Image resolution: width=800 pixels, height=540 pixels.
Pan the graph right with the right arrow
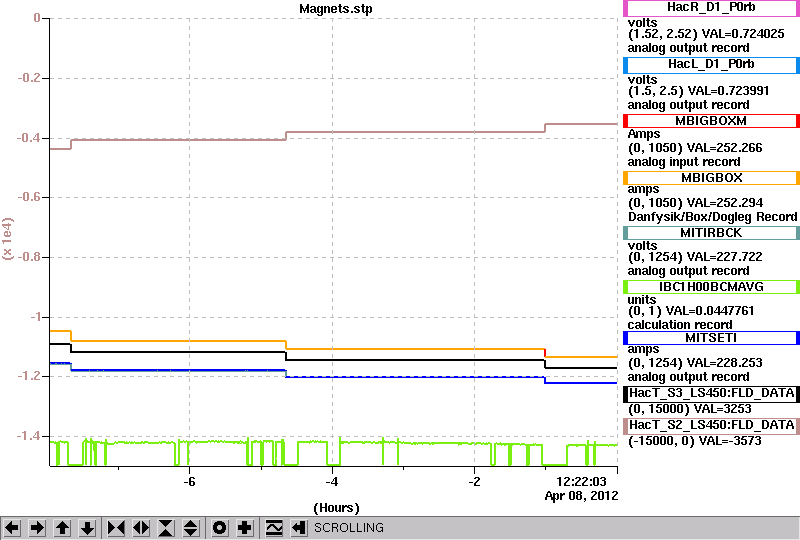coord(37,528)
